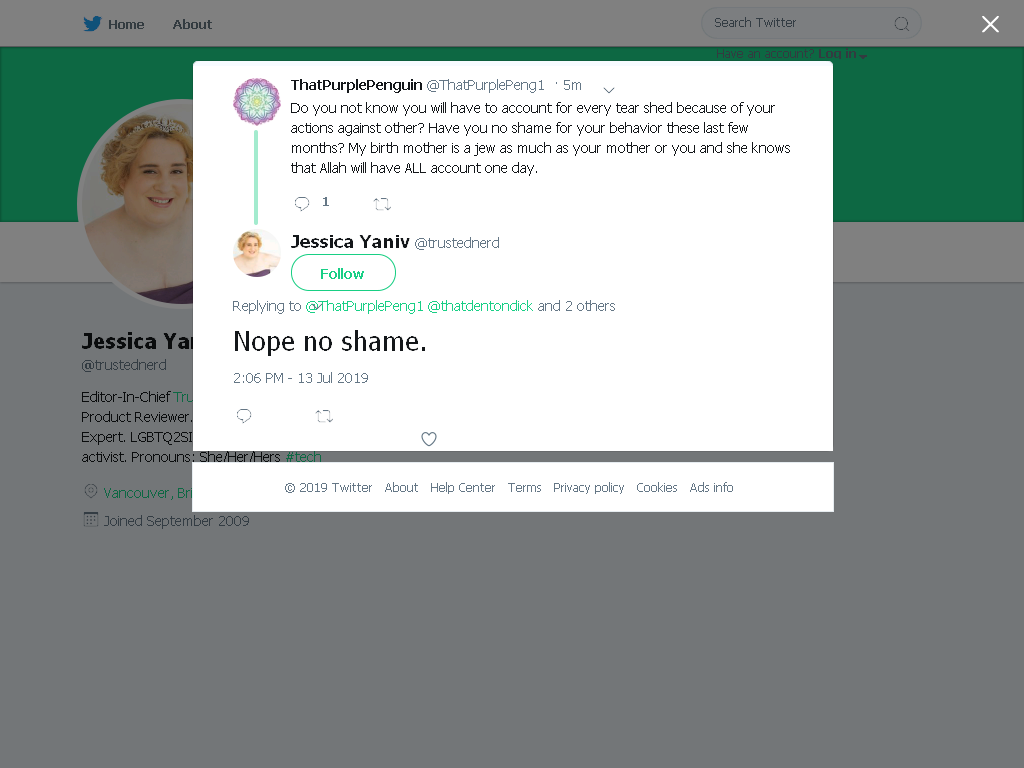This screenshot has height=768, width=1024.
Task: Click the search magnifier icon
Action: click(902, 24)
